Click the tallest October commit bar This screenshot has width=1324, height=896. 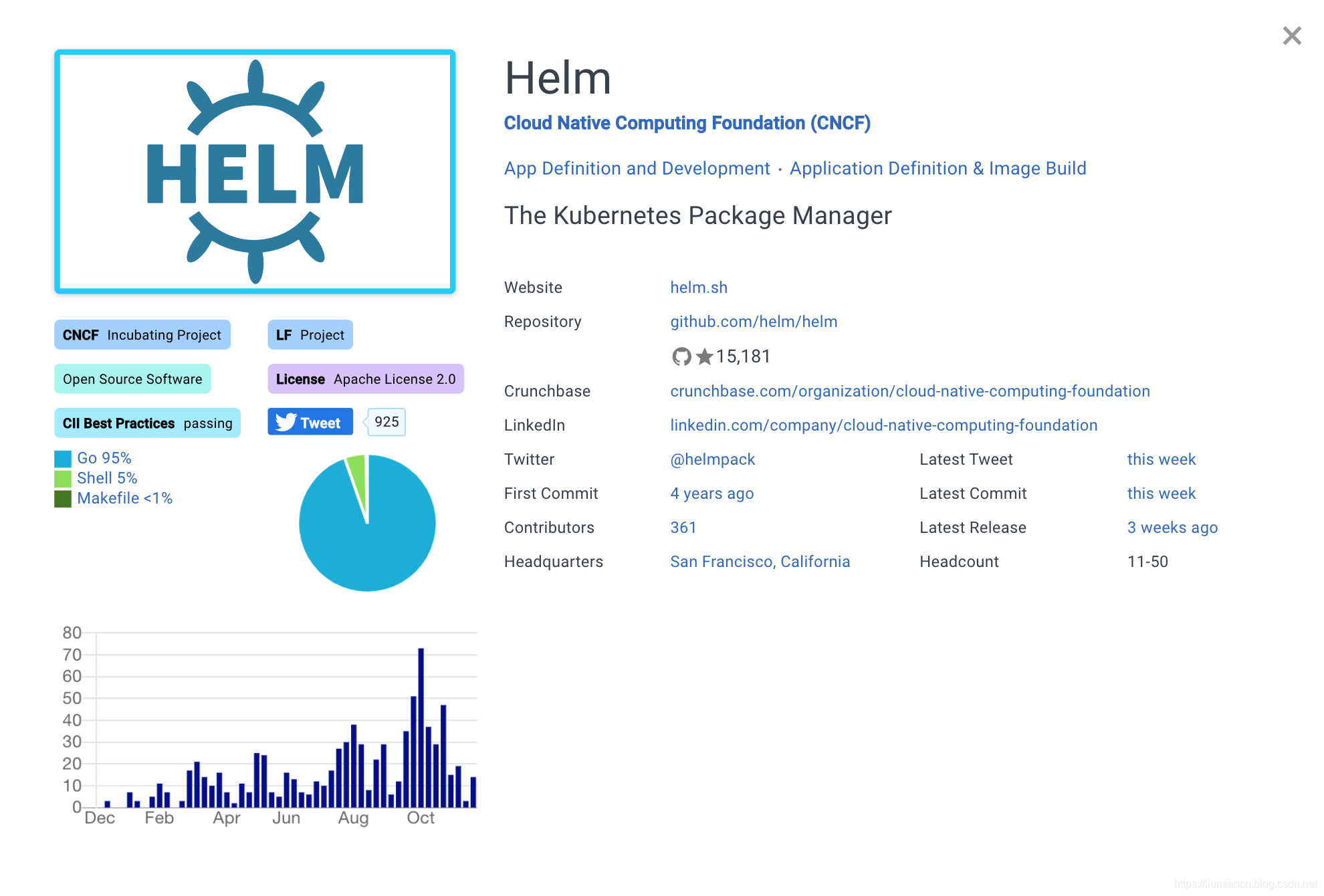tap(421, 727)
